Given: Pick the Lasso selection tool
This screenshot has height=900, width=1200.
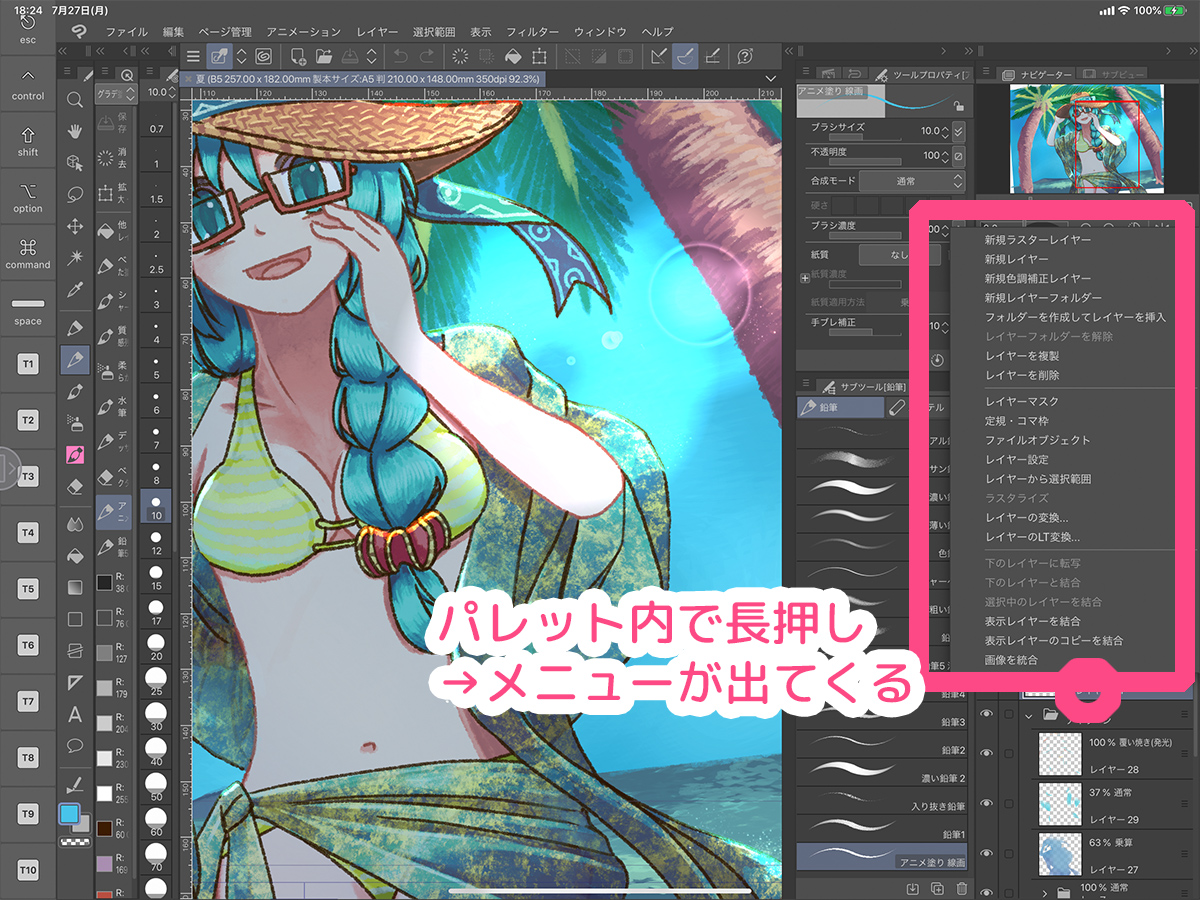Looking at the screenshot, I should (x=74, y=194).
